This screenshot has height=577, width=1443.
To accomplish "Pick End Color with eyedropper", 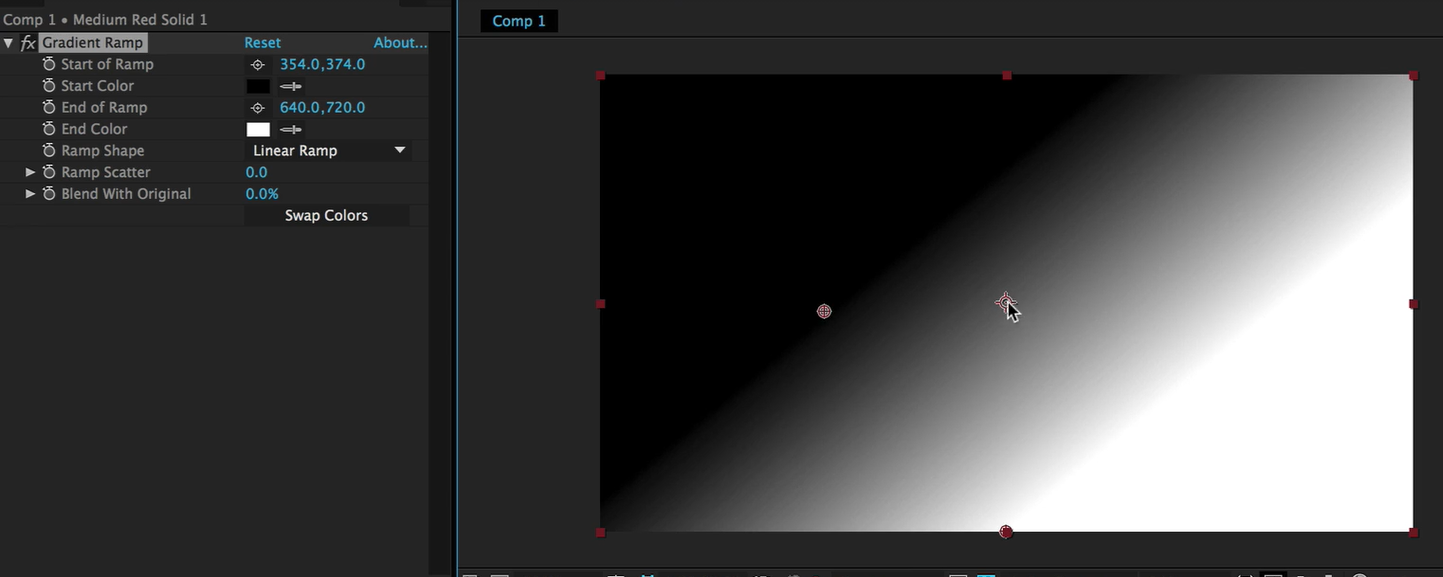I will (x=291, y=129).
